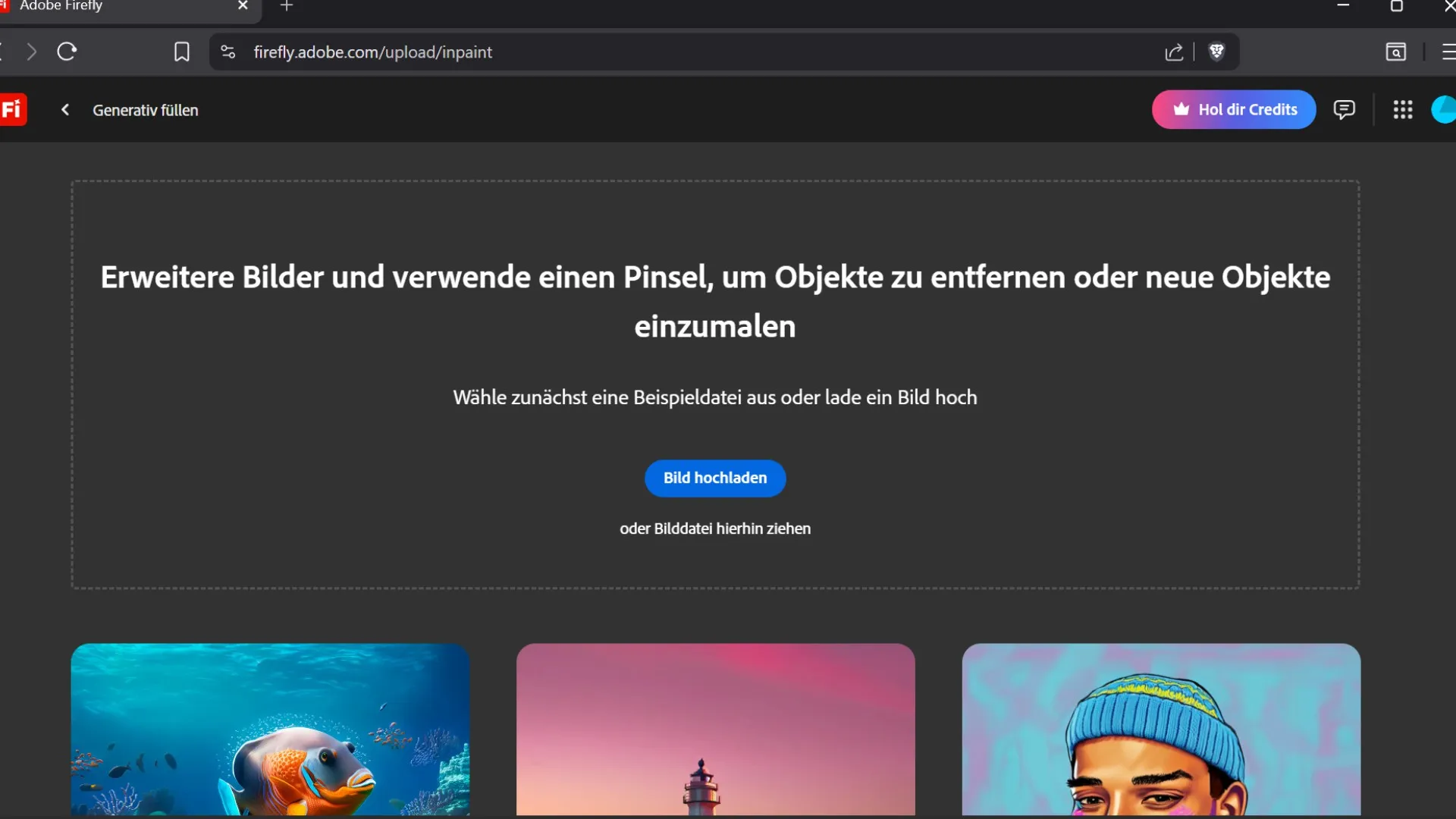
Task: Go forward in browser history
Action: (x=31, y=52)
